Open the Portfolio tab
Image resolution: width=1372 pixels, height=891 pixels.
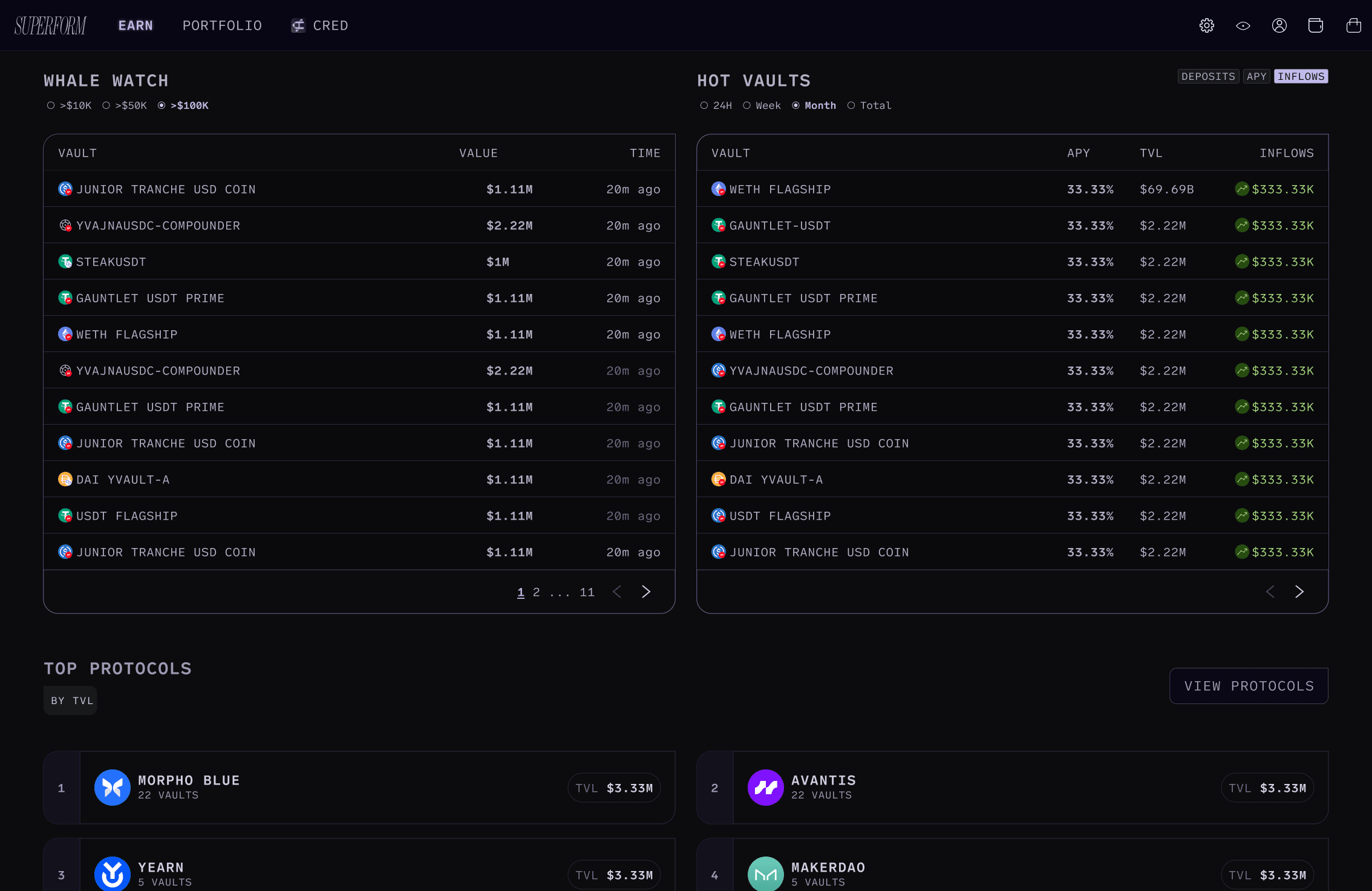point(222,25)
